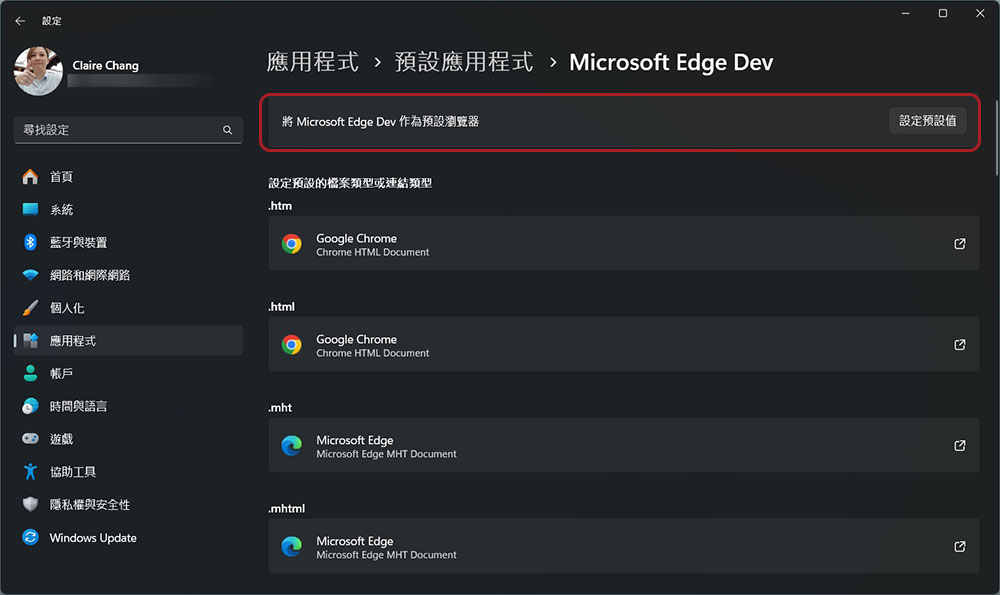Open external link icon for .htm default
Screen dimensions: 1000x595
tap(959, 244)
